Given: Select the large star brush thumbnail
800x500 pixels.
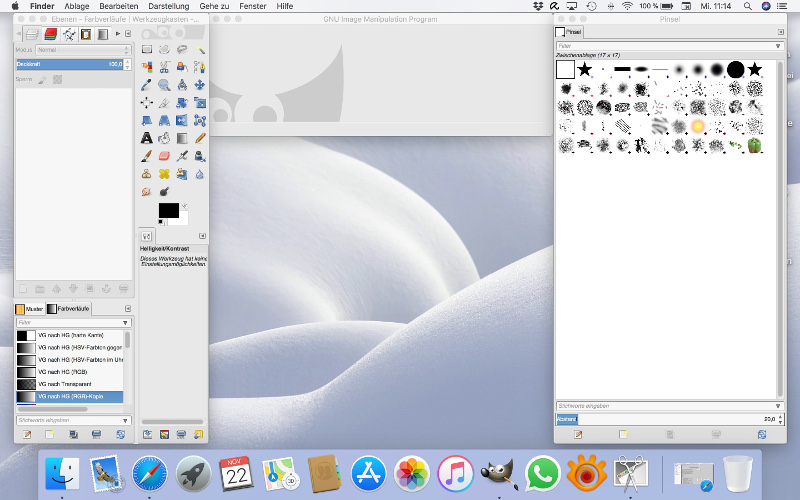Looking at the screenshot, I should [x=755, y=69].
